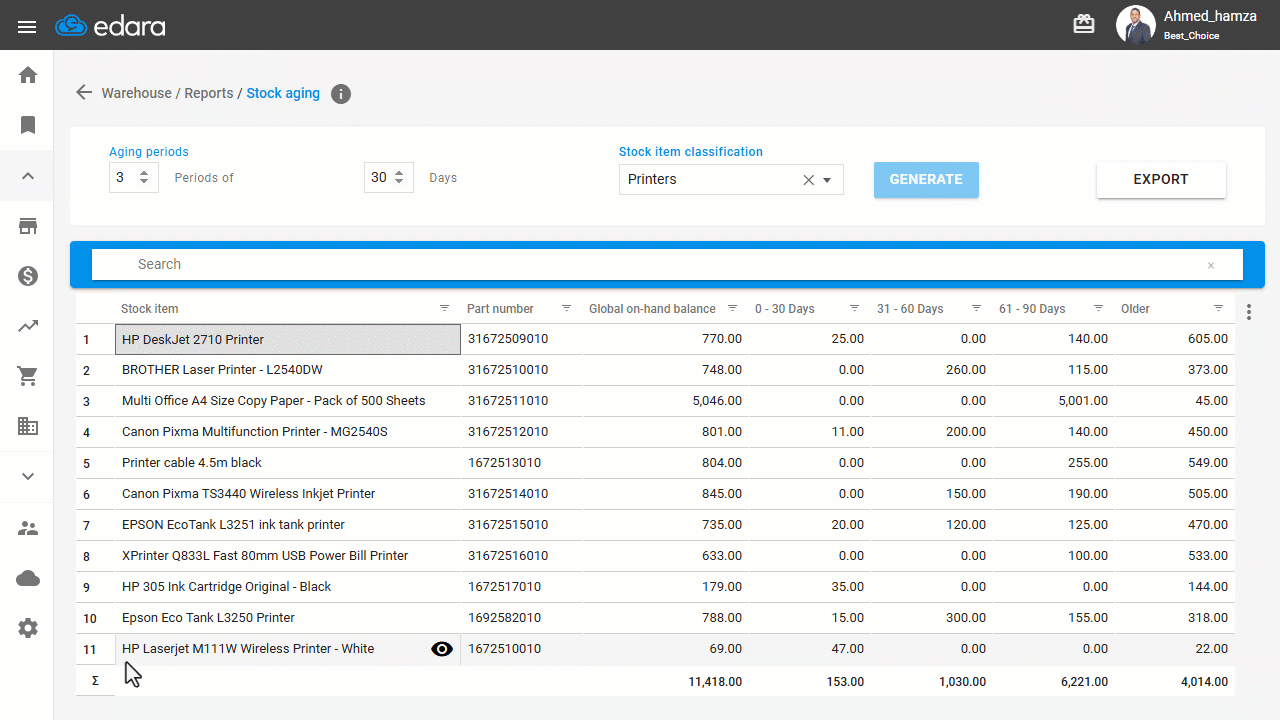View HP Laserjet M111W row eye icon
The image size is (1280, 720).
(x=442, y=649)
